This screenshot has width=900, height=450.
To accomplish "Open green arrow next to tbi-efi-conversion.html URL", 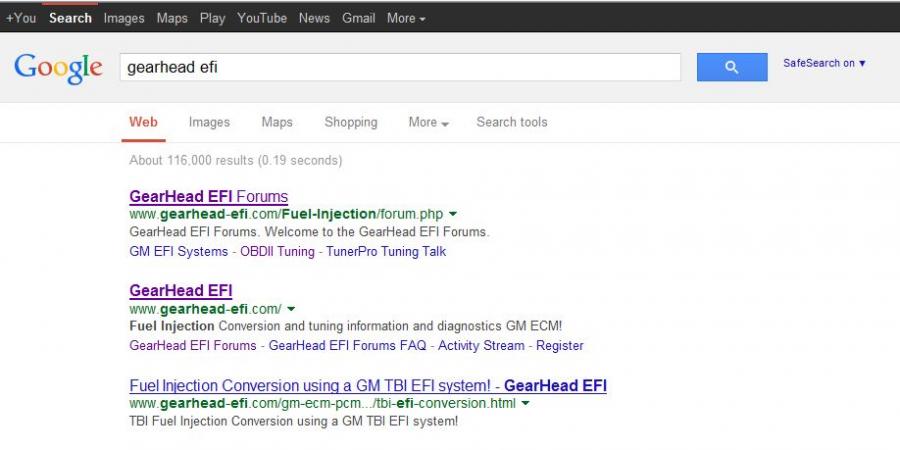I will [525, 404].
